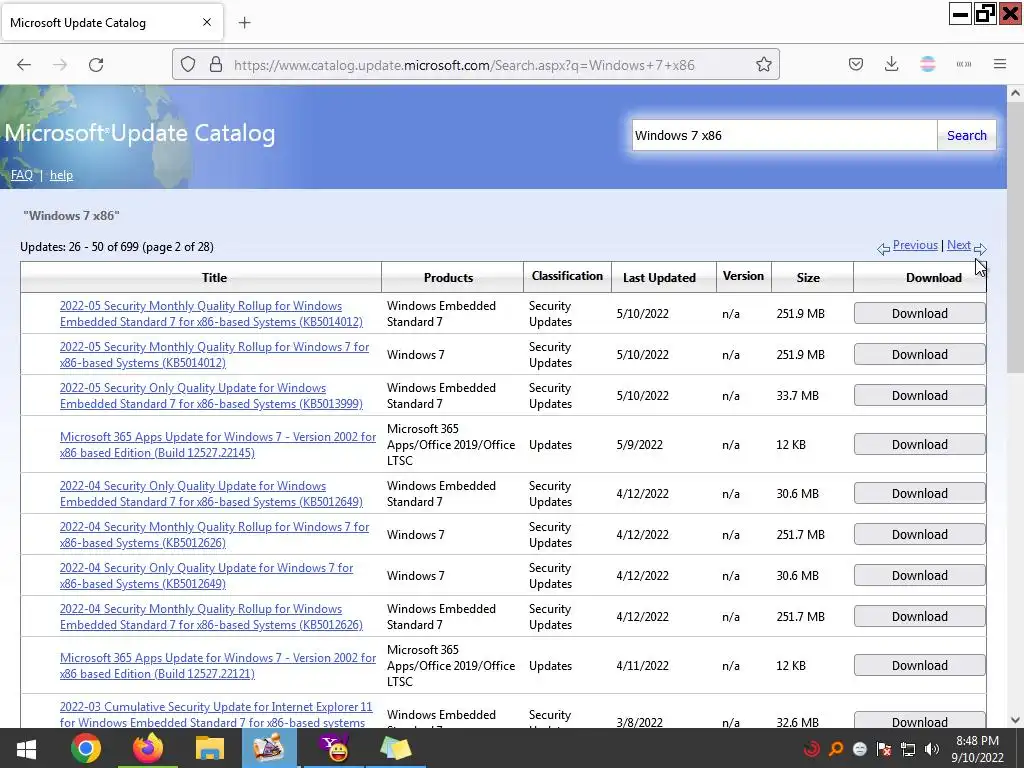Click the profile avatar toolbar icon
Screen dimensions: 1024x768
point(927,64)
